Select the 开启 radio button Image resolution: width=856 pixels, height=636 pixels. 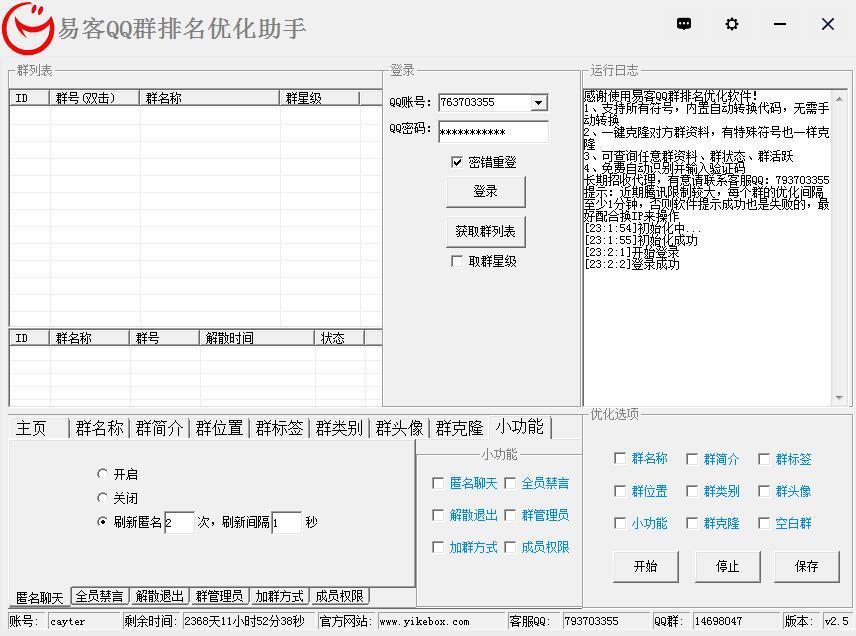[x=102, y=474]
